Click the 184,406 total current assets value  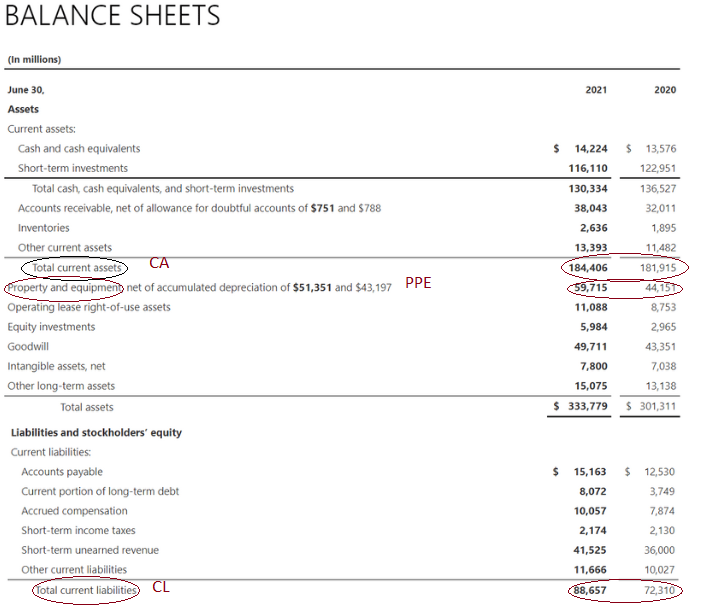pos(587,268)
